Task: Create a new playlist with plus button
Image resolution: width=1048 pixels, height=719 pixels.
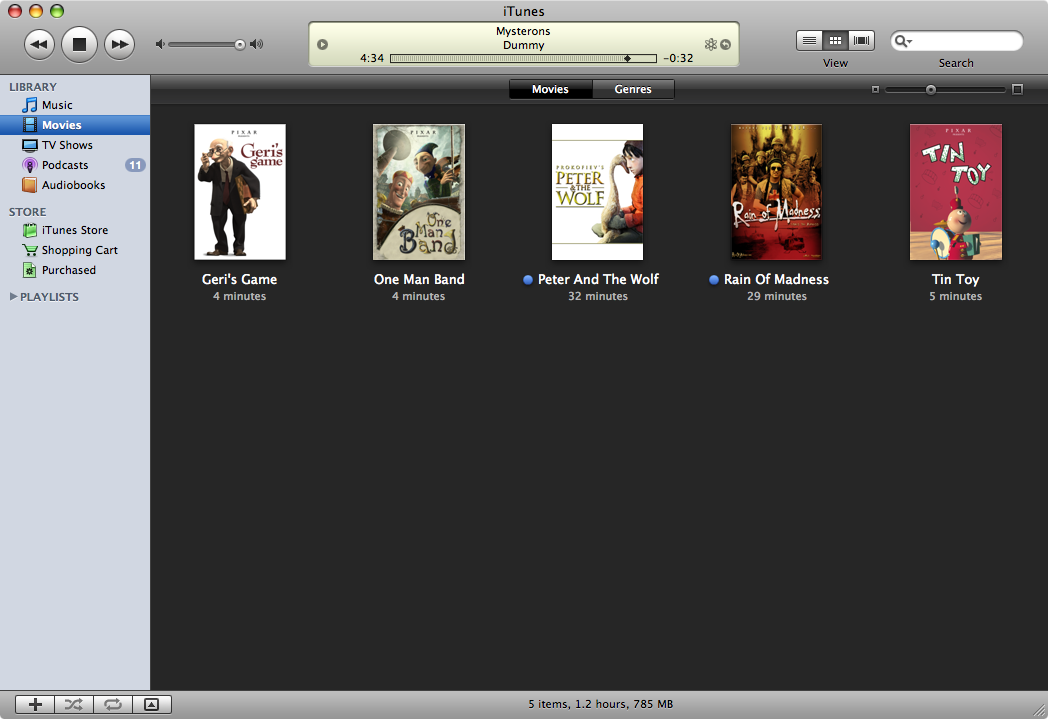Action: pyautogui.click(x=35, y=704)
